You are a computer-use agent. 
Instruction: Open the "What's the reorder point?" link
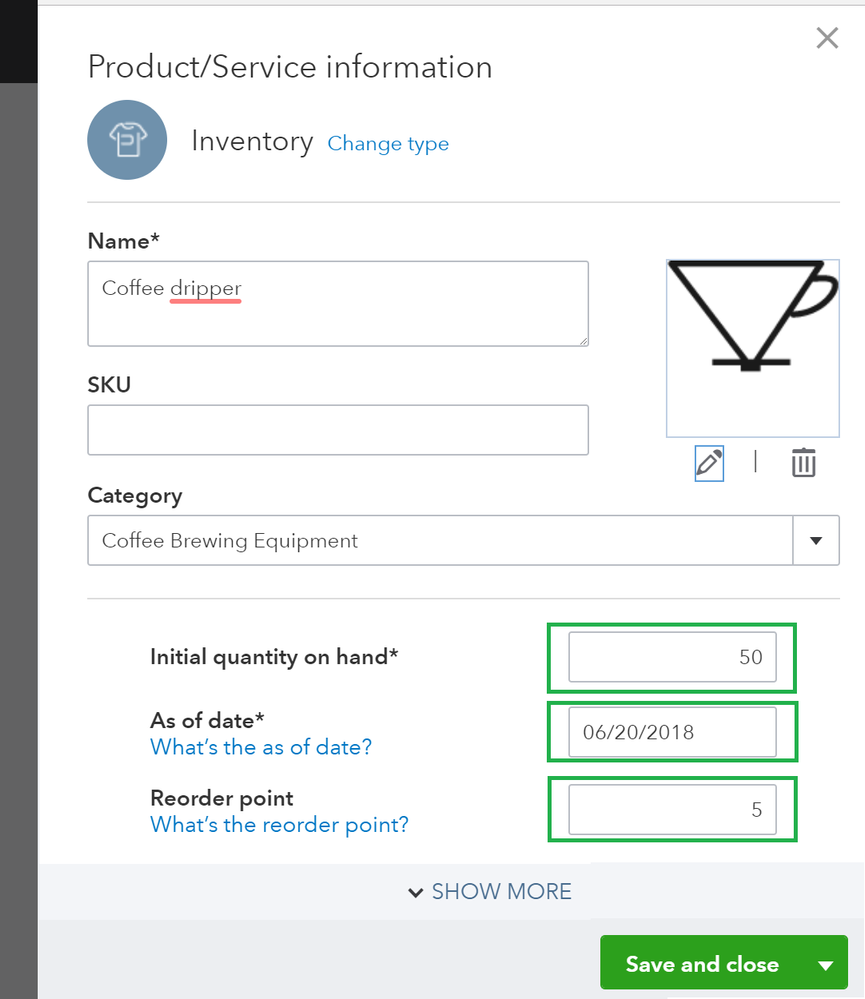point(279,825)
